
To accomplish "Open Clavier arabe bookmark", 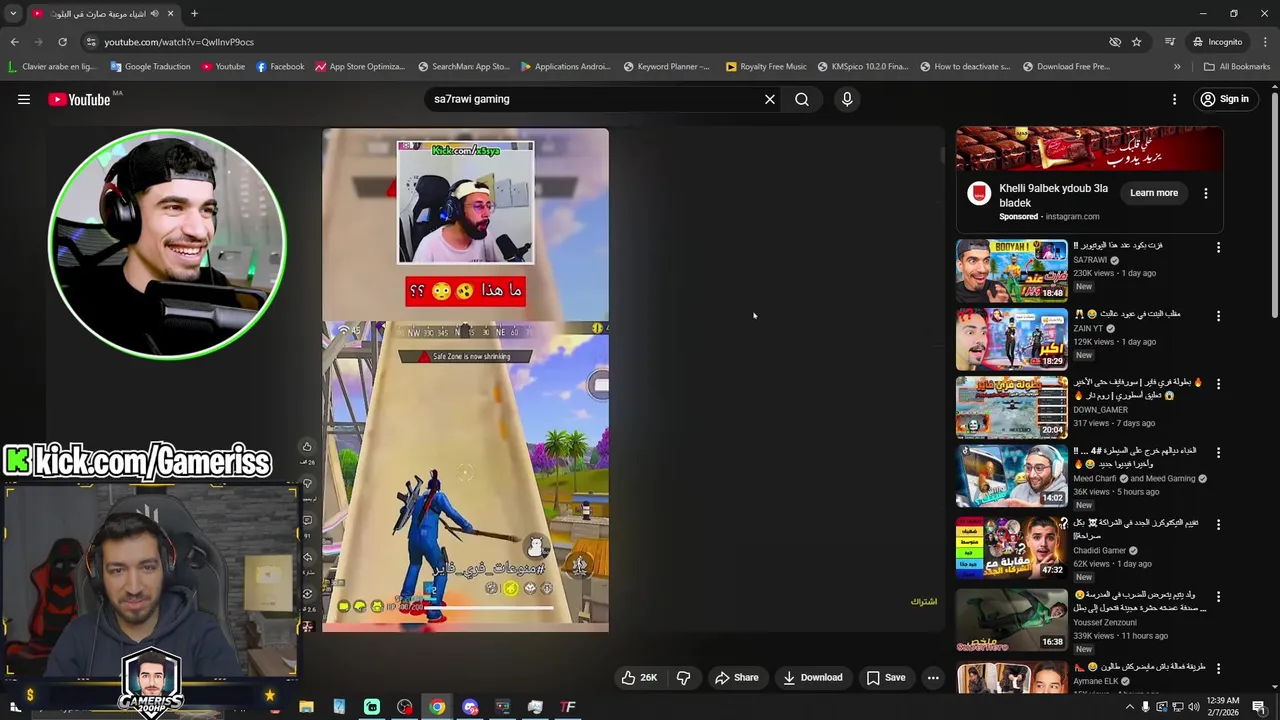I will [x=52, y=67].
